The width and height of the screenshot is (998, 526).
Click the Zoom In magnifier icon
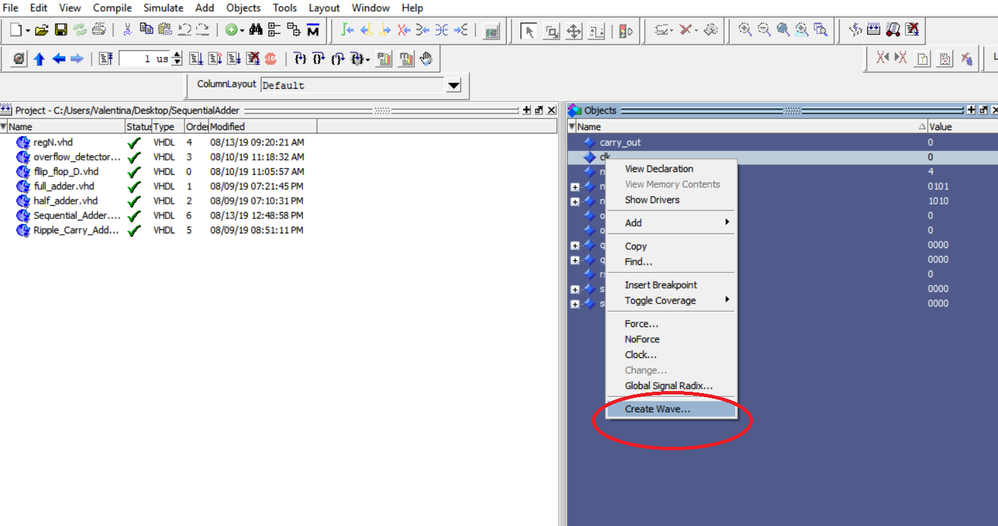[745, 30]
